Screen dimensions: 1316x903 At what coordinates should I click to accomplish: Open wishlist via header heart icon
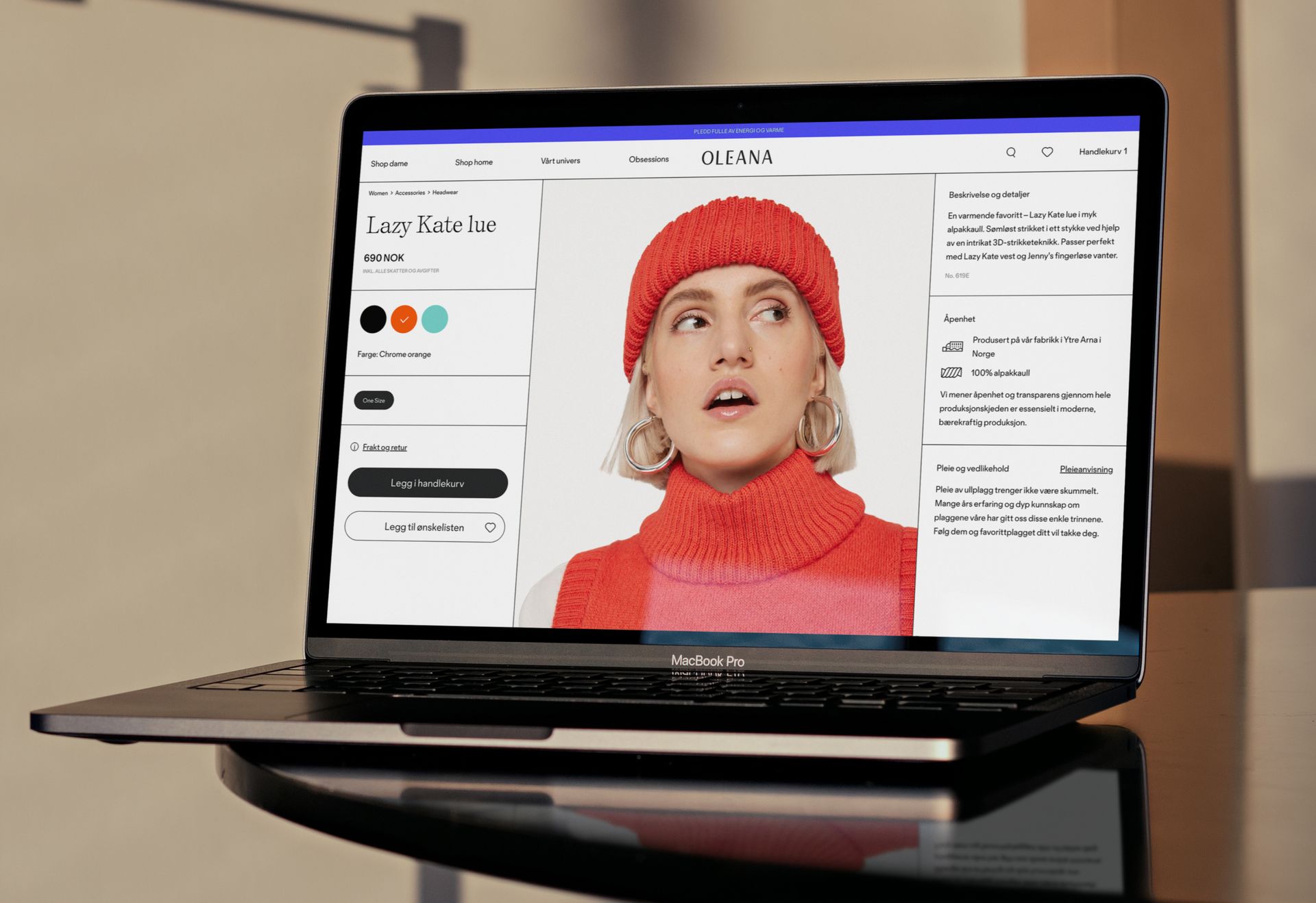point(1047,151)
